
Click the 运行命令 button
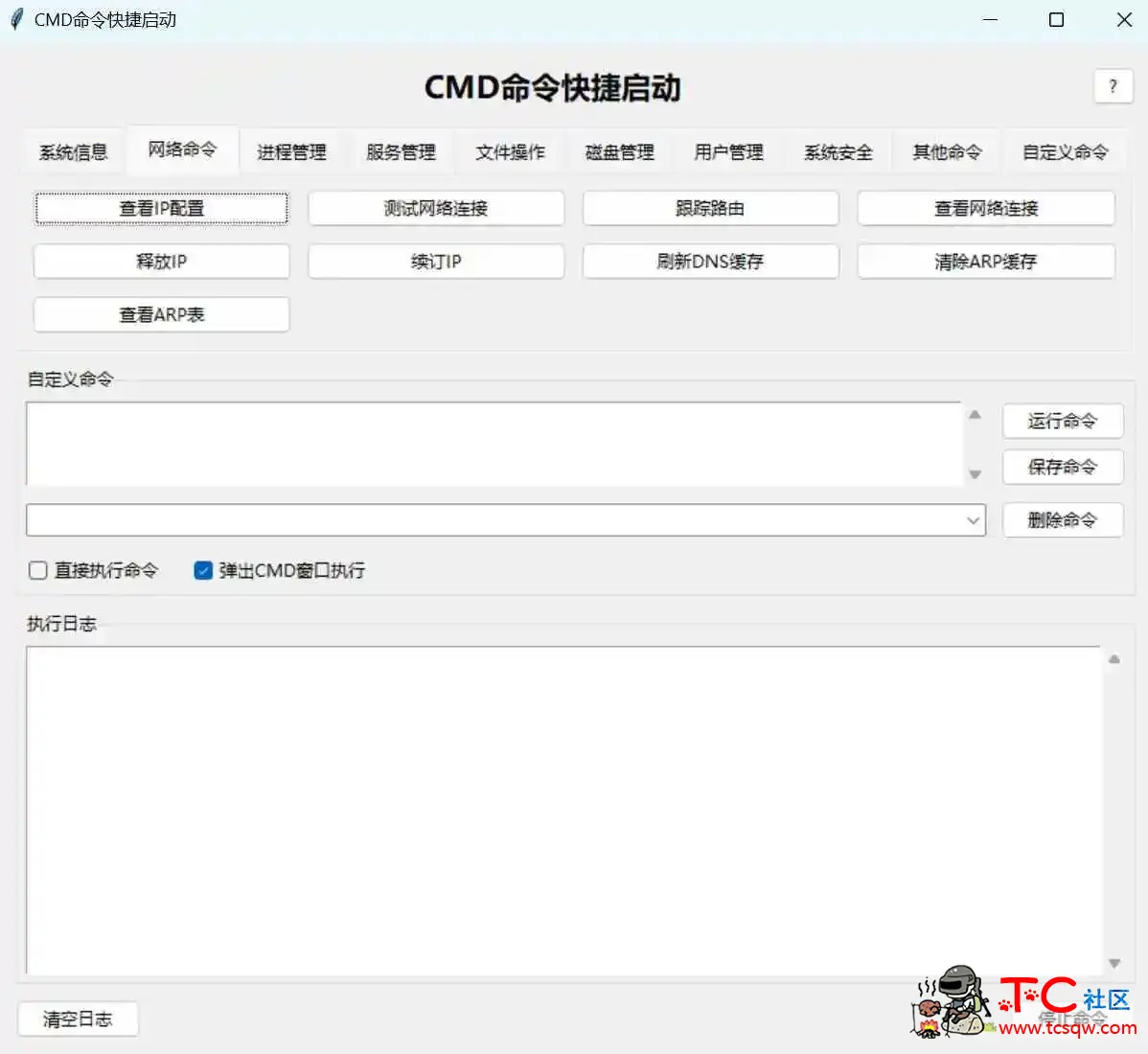tap(1063, 421)
